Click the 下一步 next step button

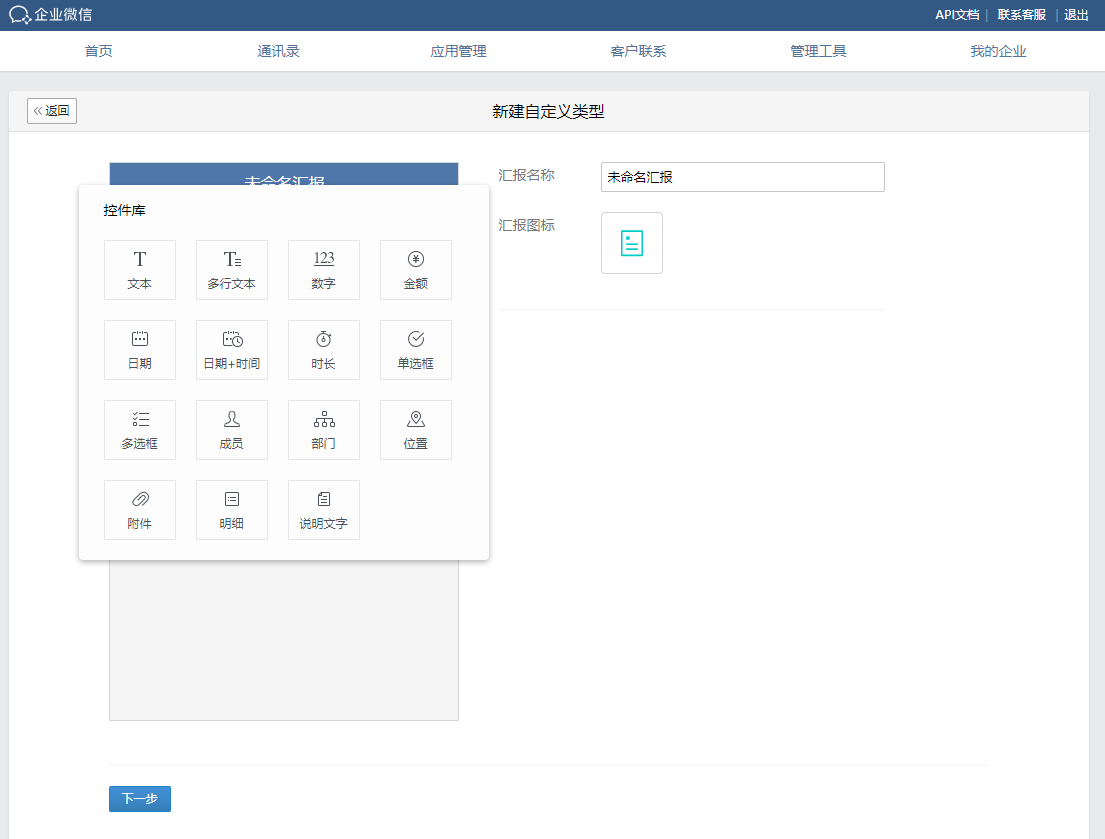140,799
